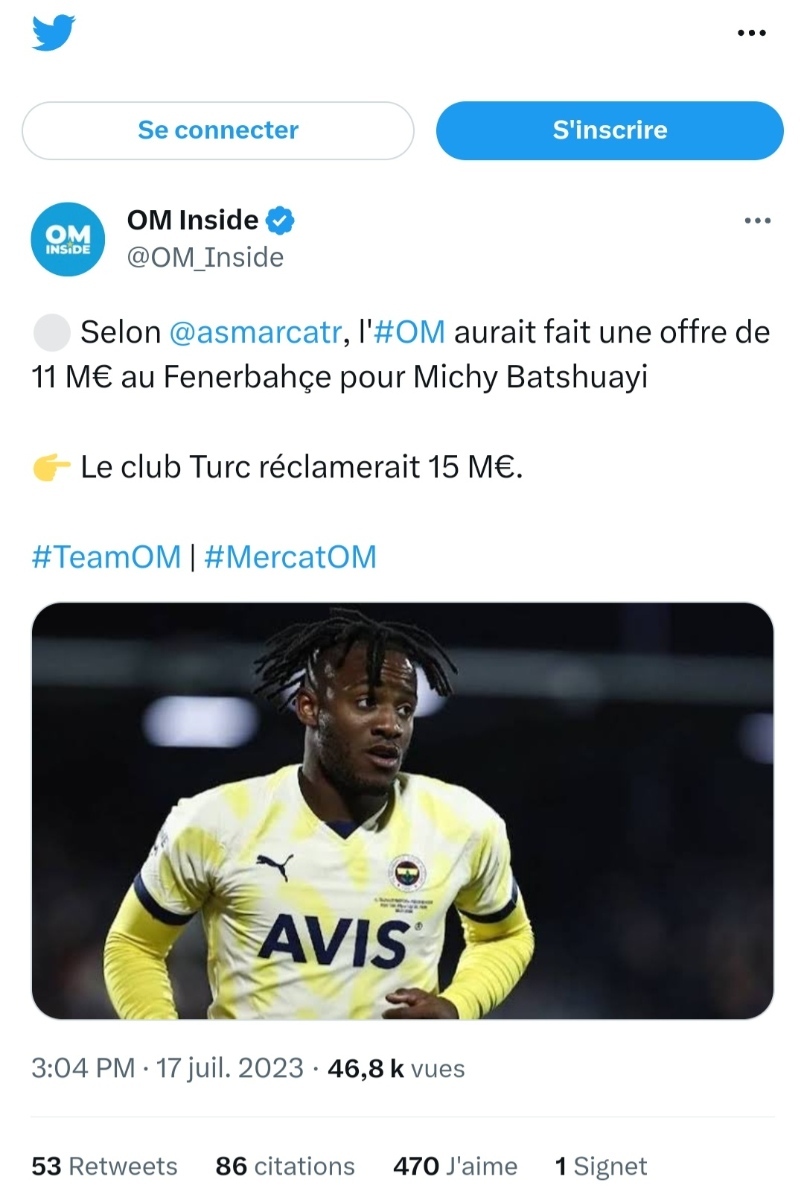Image resolution: width=804 pixels, height=1200 pixels.
Task: Expand the tweet's three-dot options menu
Action: click(x=757, y=221)
